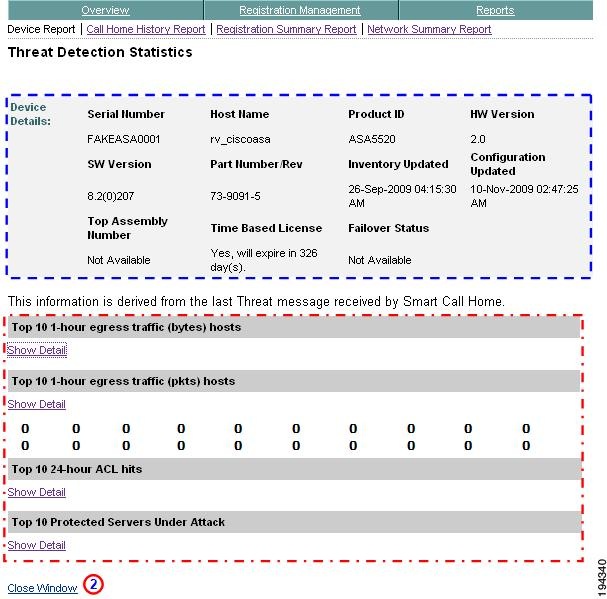The width and height of the screenshot is (607, 599).
Task: Show Detail for egress traffic (pkts) hosts
Action: [x=37, y=404]
